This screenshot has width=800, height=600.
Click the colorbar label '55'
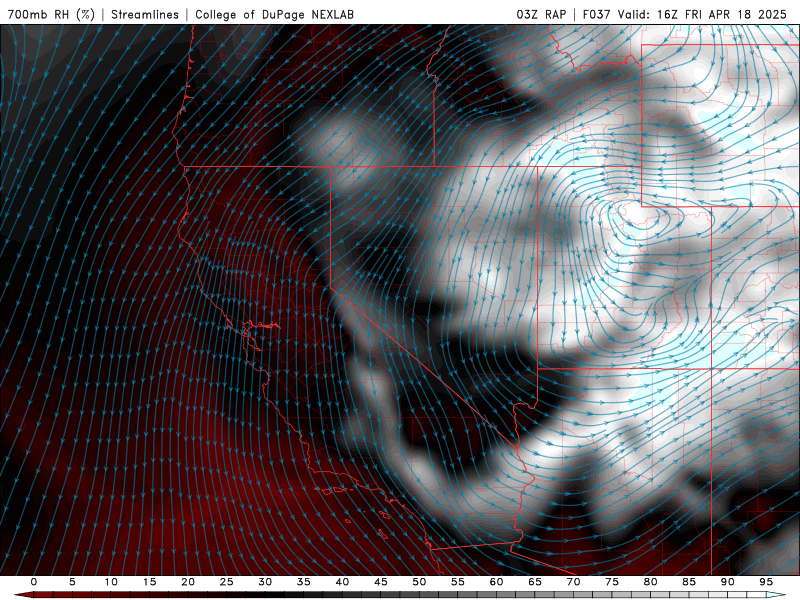pos(458,582)
